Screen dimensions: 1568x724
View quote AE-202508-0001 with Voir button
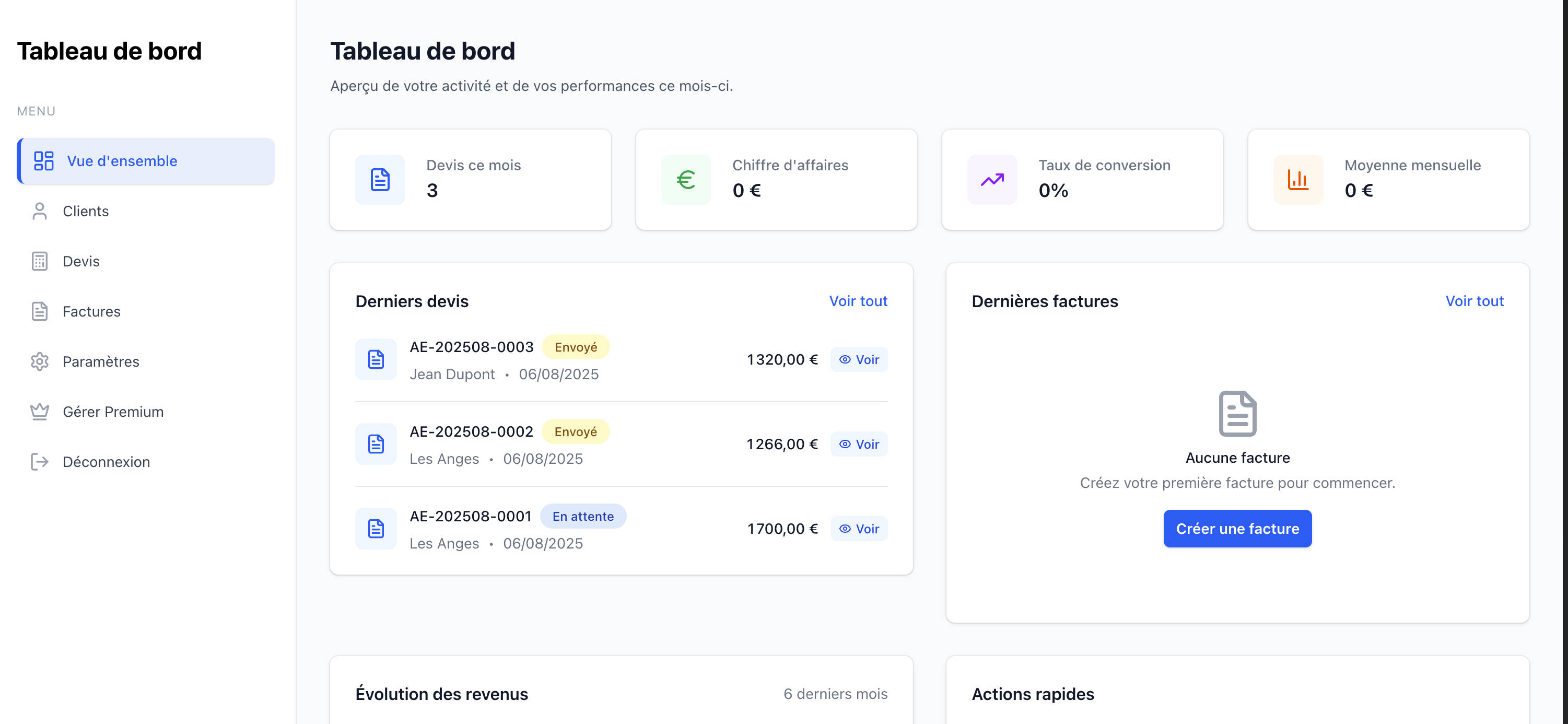tap(859, 529)
